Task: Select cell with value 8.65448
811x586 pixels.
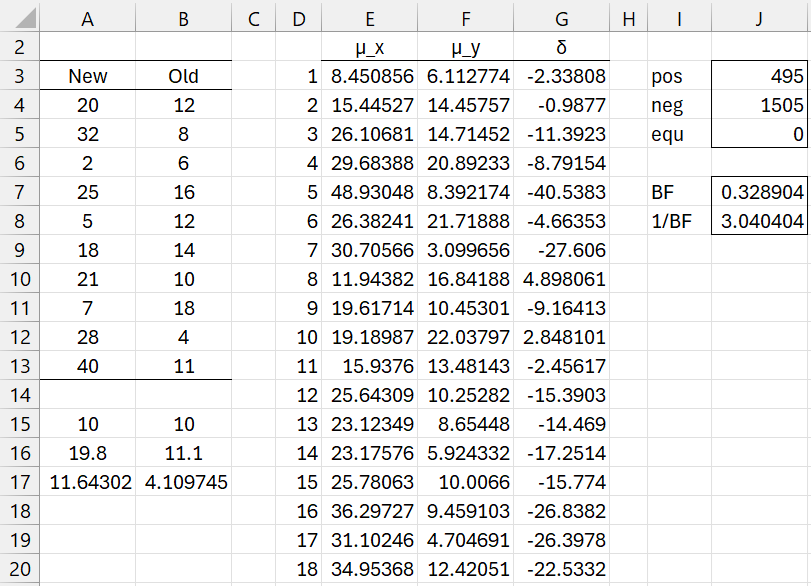Action: pyautogui.click(x=465, y=424)
